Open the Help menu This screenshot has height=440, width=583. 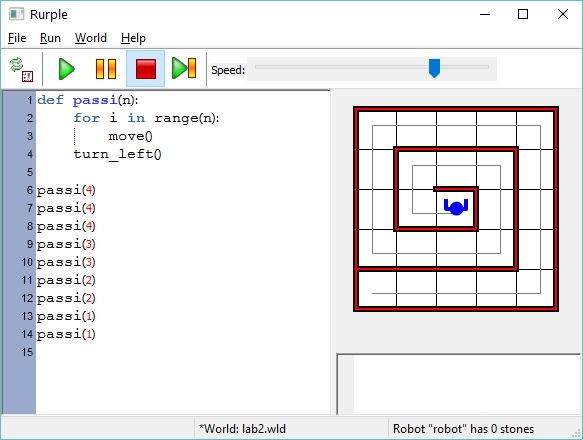[x=133, y=38]
